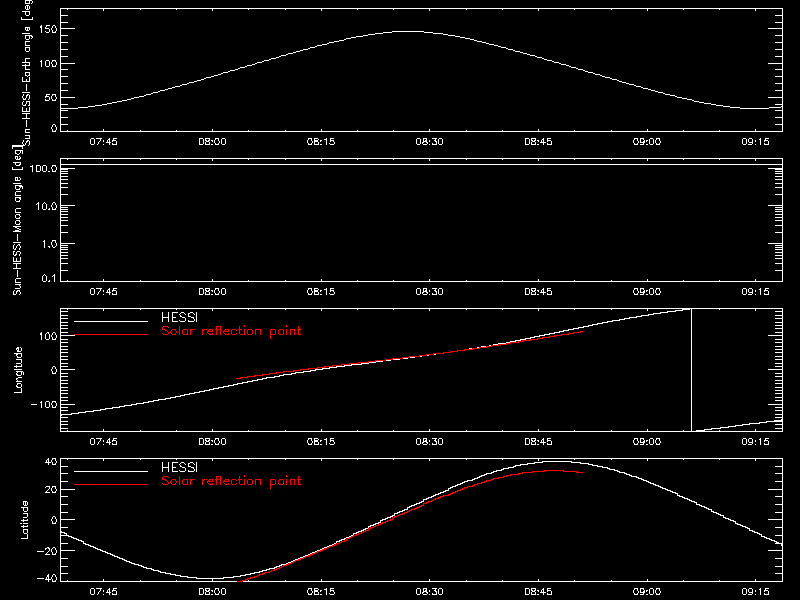Image resolution: width=800 pixels, height=600 pixels.
Task: Click '08:30' label under Latitude plot
Action: [x=430, y=592]
